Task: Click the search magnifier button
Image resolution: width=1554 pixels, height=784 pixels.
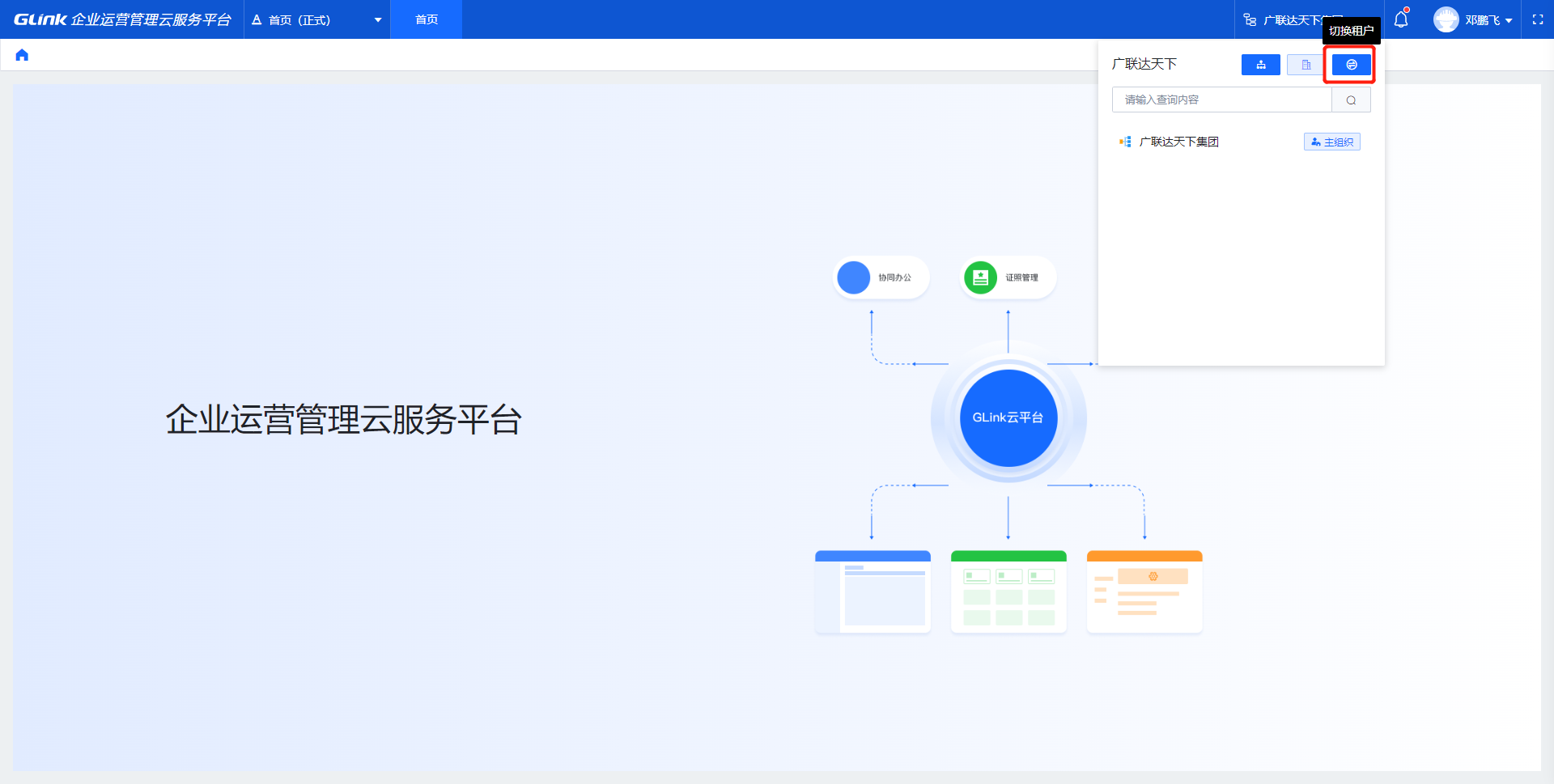Action: pyautogui.click(x=1351, y=100)
